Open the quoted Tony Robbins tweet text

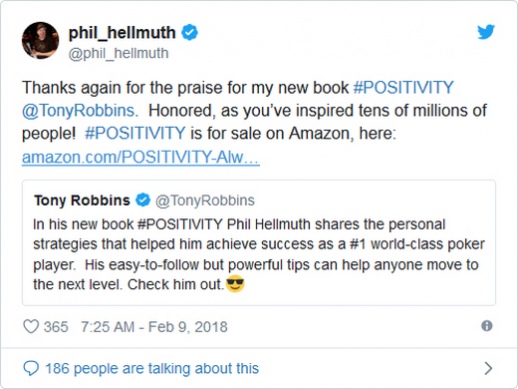click(x=259, y=254)
